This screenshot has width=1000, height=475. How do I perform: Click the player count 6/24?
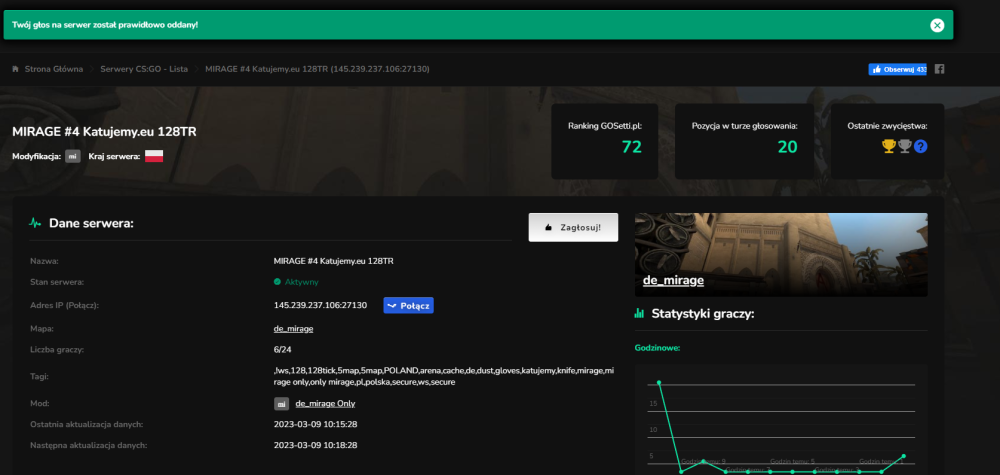tap(283, 350)
